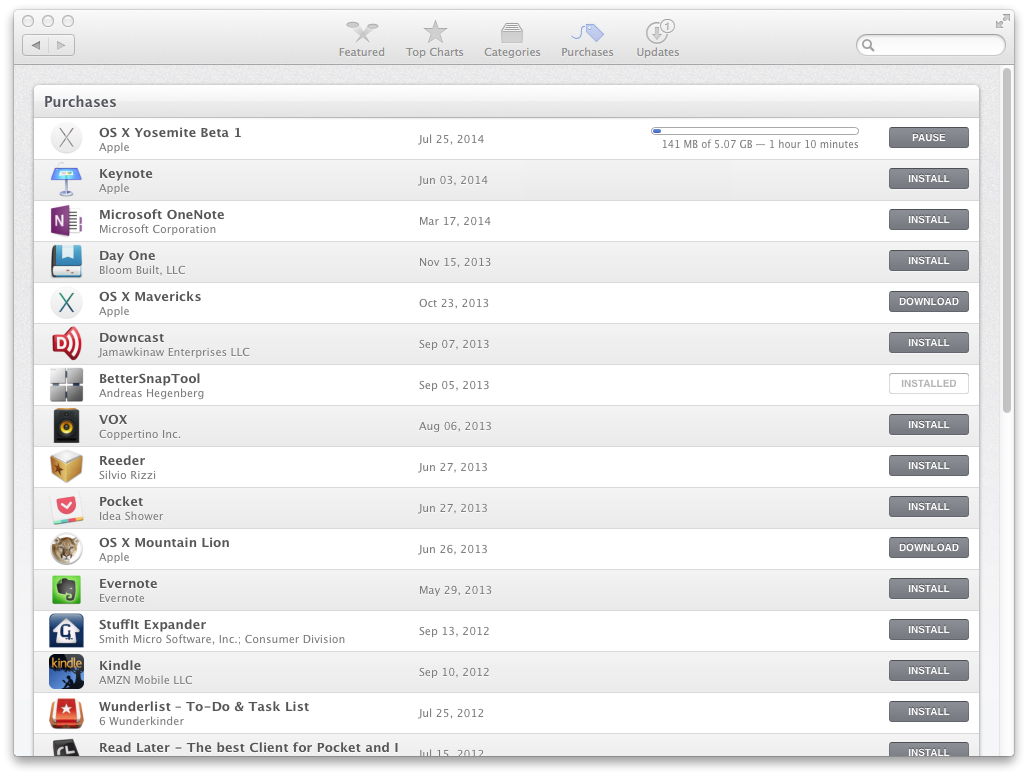1028x776 pixels.
Task: Open the Featured section
Action: (x=361, y=39)
